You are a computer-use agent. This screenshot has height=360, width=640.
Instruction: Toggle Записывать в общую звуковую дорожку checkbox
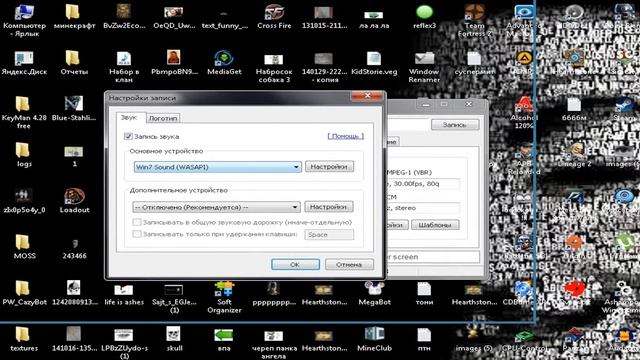pyautogui.click(x=137, y=222)
